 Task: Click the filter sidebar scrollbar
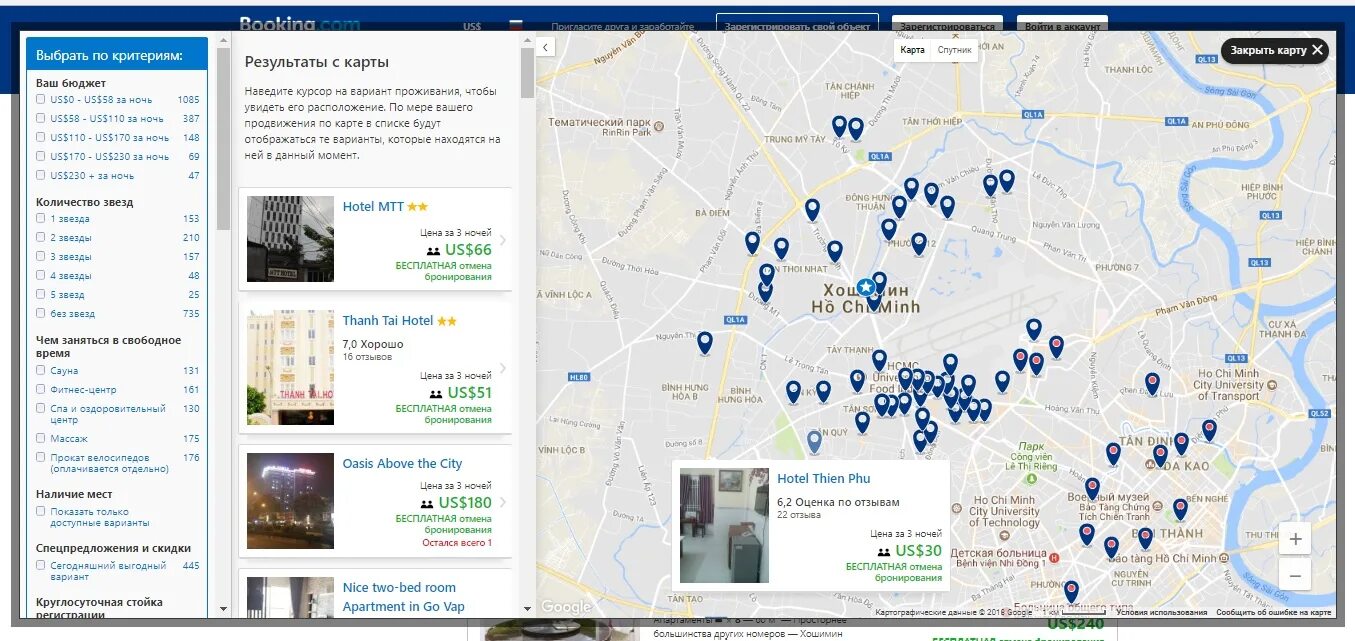pyautogui.click(x=223, y=140)
